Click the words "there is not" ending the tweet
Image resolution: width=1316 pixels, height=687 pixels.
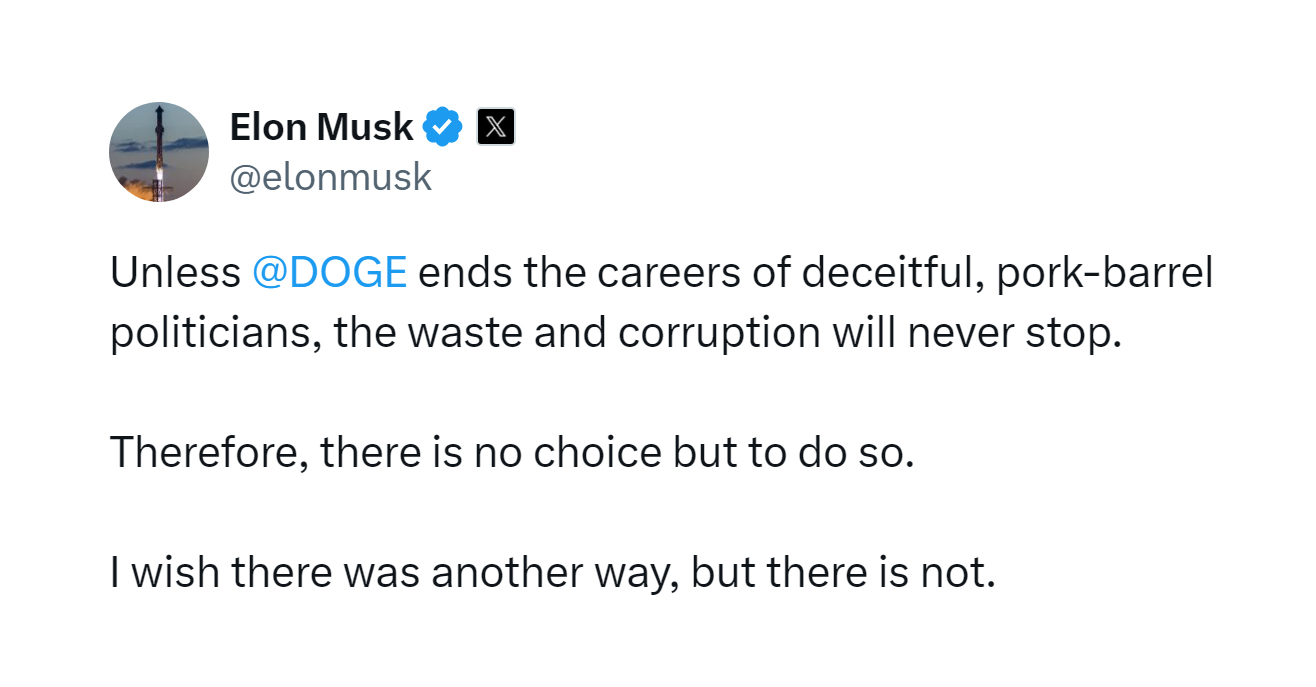point(878,573)
